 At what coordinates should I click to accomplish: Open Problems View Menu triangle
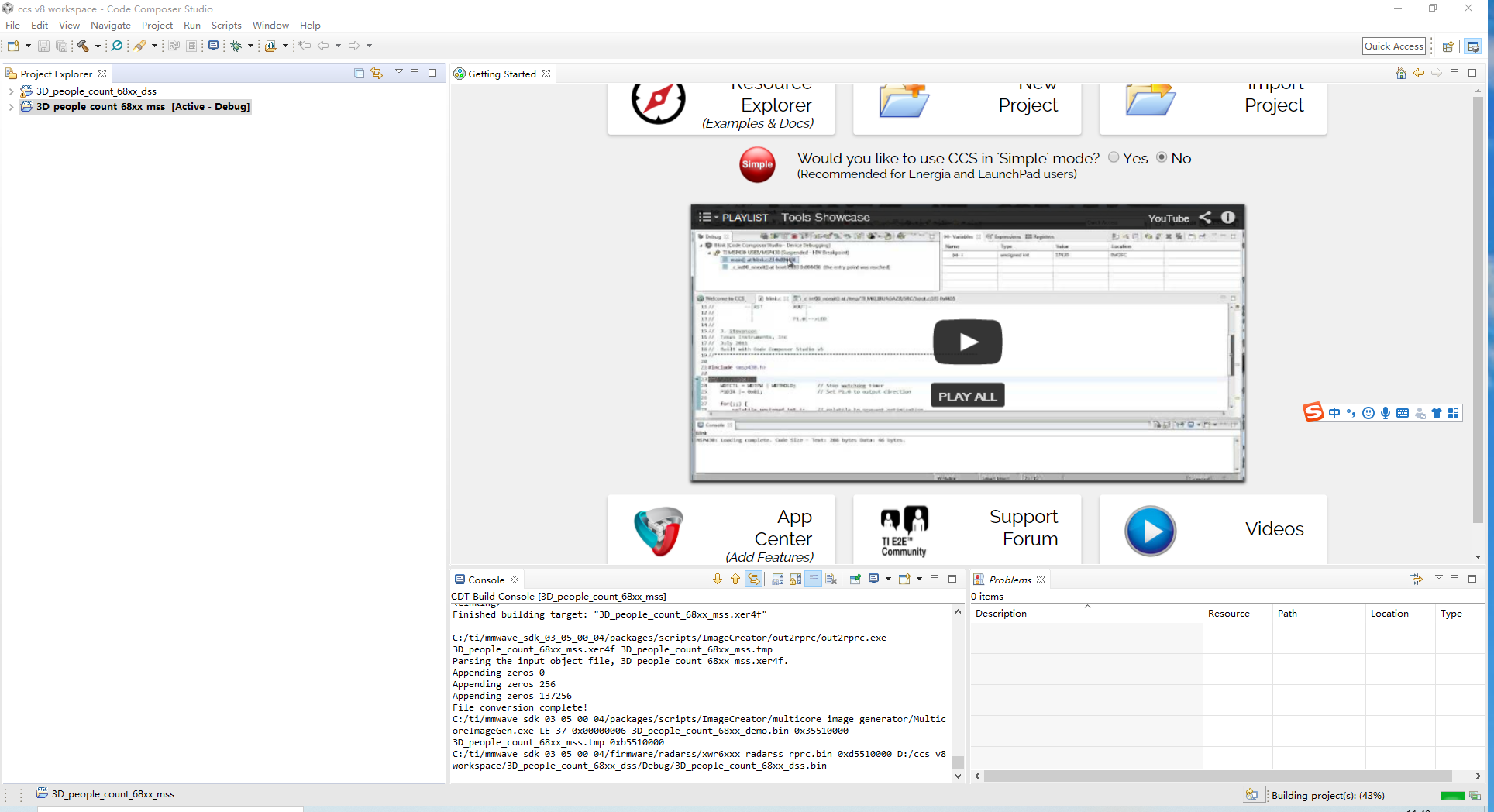[1438, 578]
